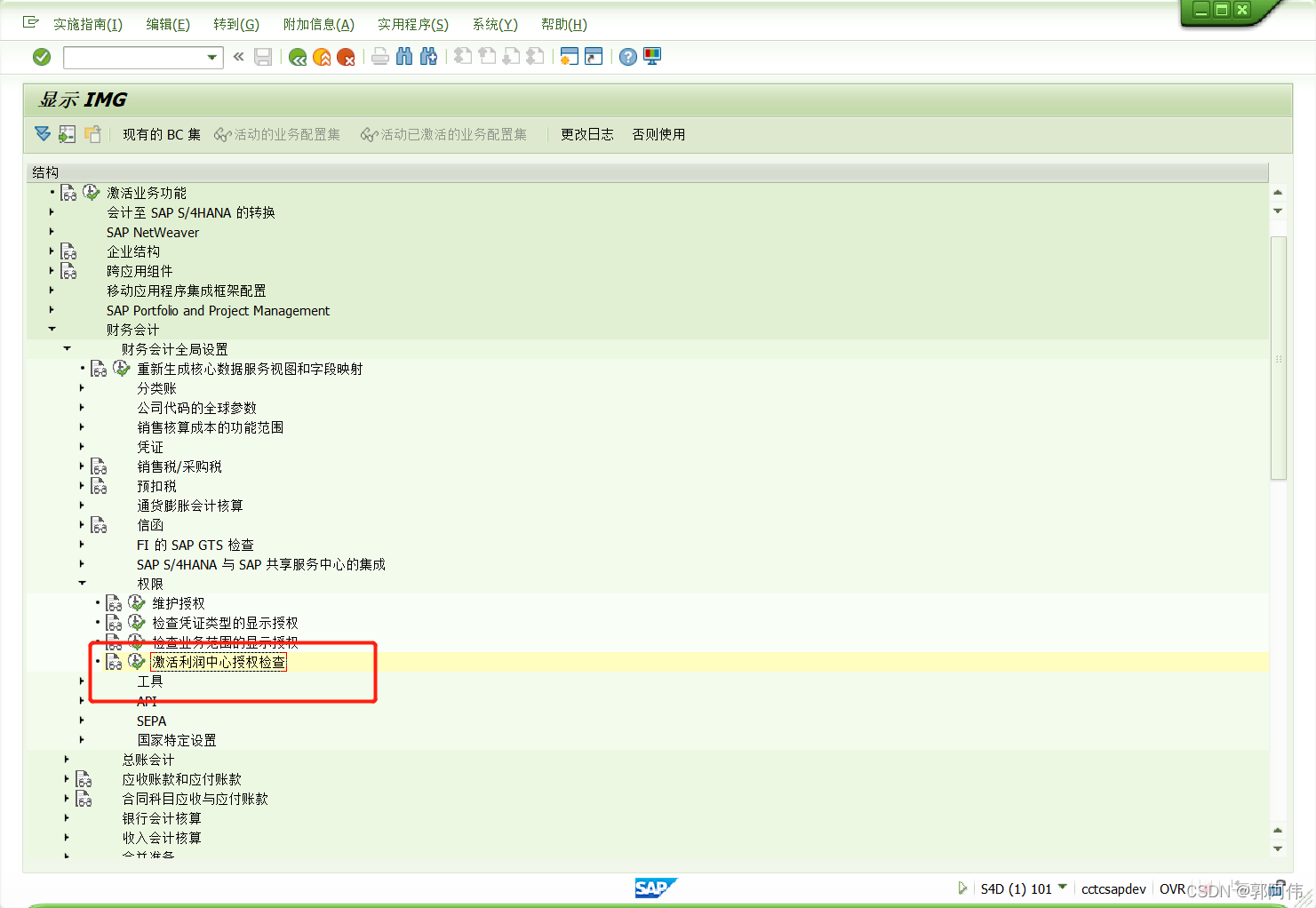Expand the 银行会计核算 node
This screenshot has width=1316, height=908.
click(67, 818)
